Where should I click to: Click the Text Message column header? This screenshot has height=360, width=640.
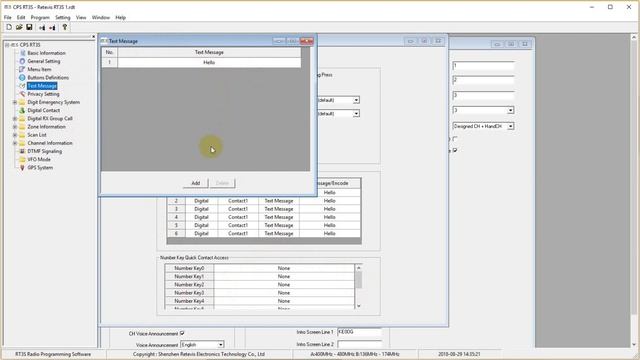(x=209, y=52)
